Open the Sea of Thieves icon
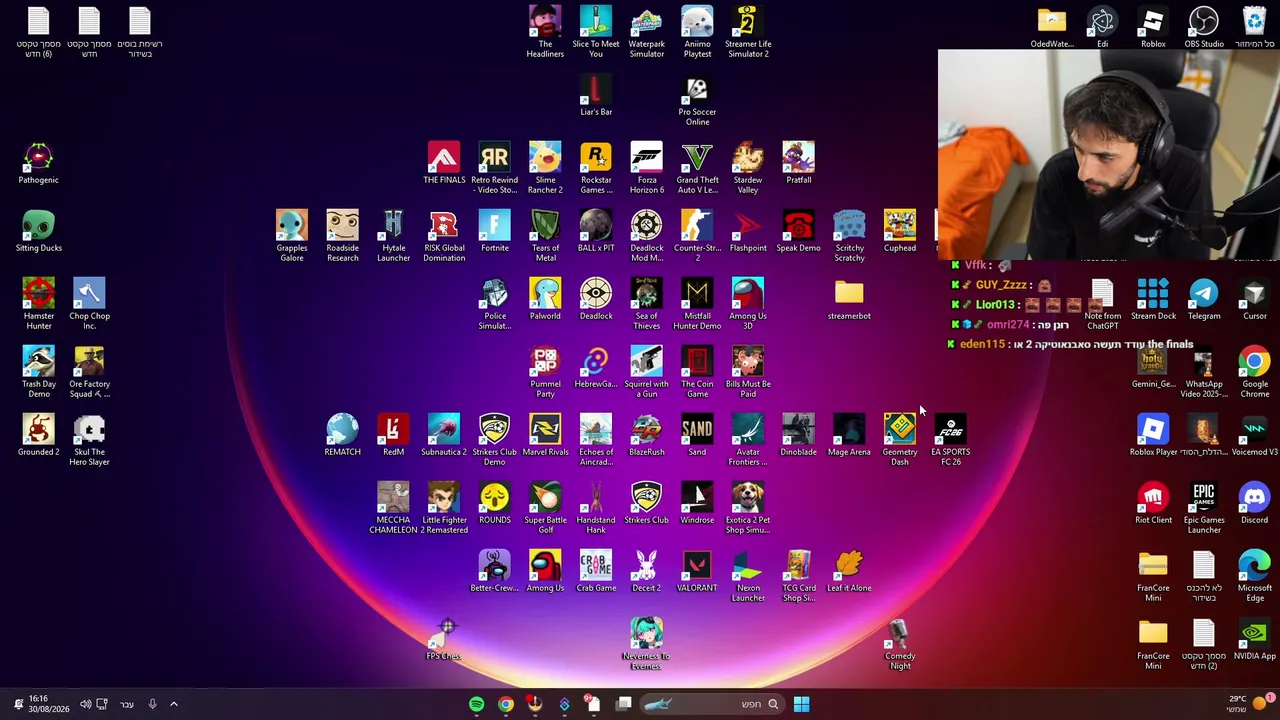 click(x=647, y=304)
